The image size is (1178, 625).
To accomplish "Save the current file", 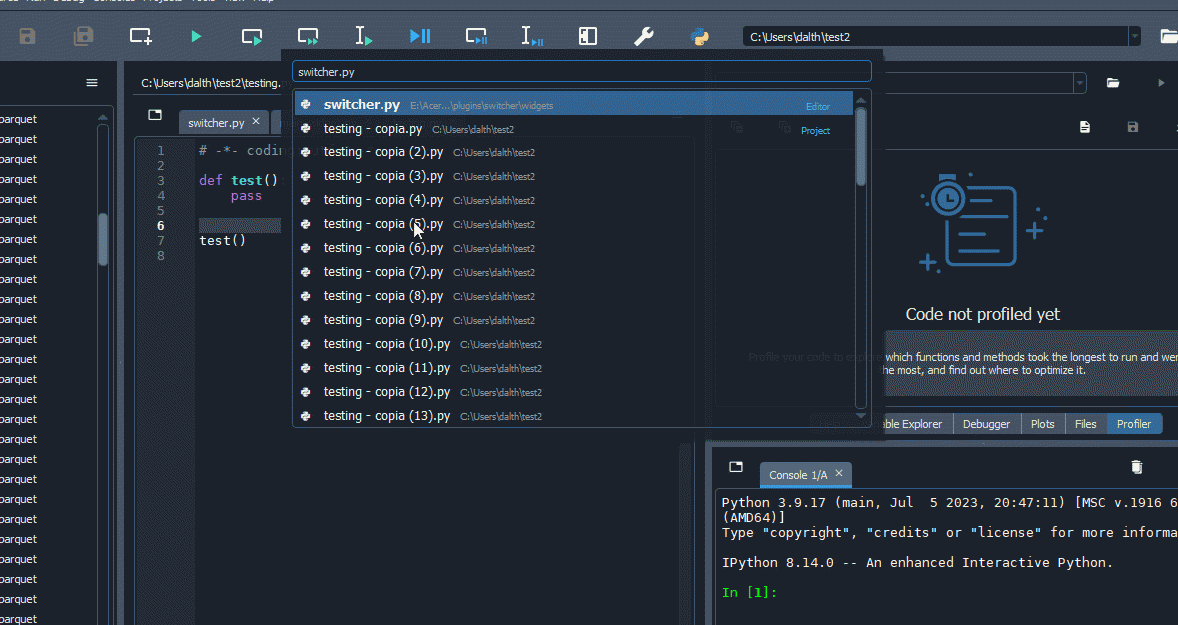I will point(27,35).
